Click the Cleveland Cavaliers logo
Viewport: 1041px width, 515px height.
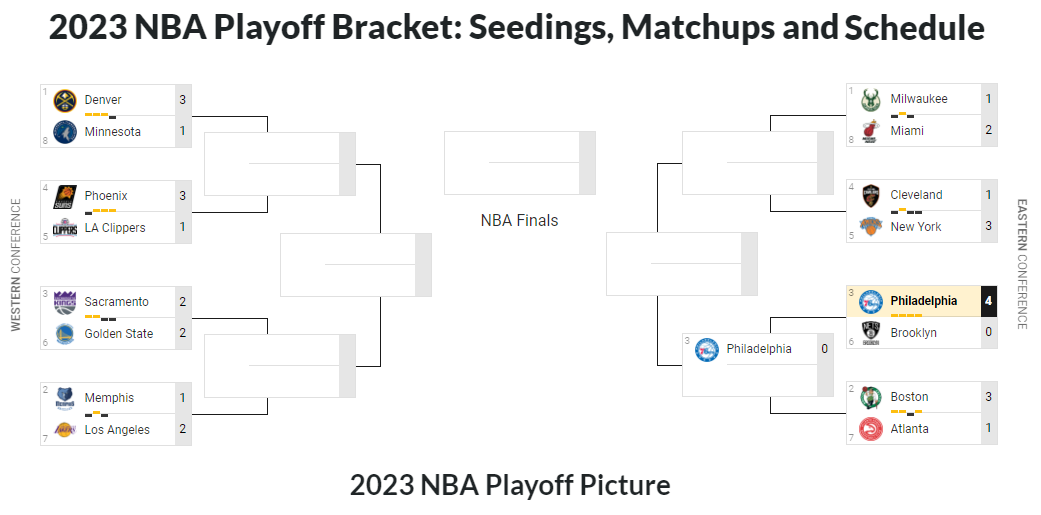click(x=871, y=195)
